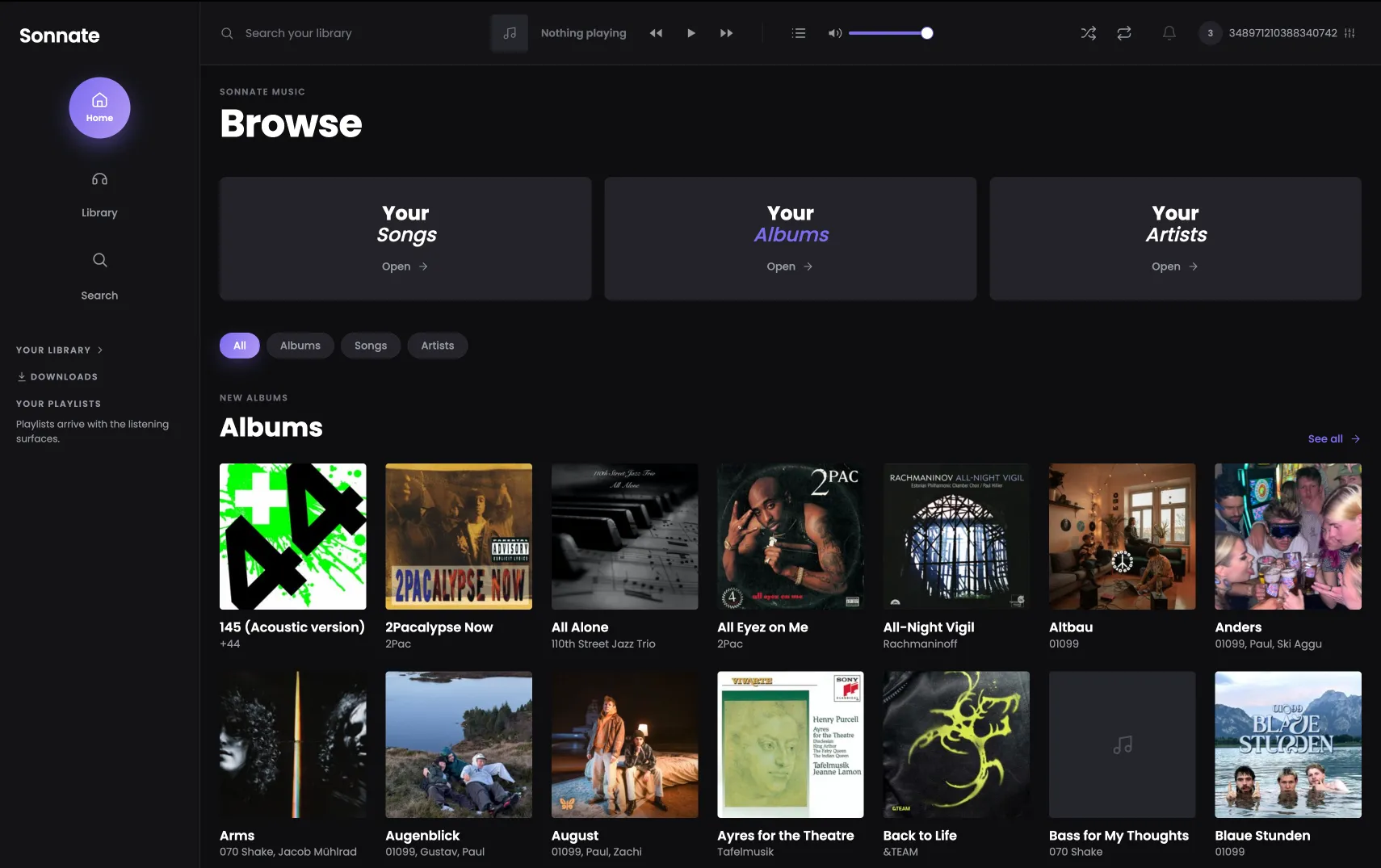Select the Albums filter tab
1381x868 pixels.
point(300,346)
